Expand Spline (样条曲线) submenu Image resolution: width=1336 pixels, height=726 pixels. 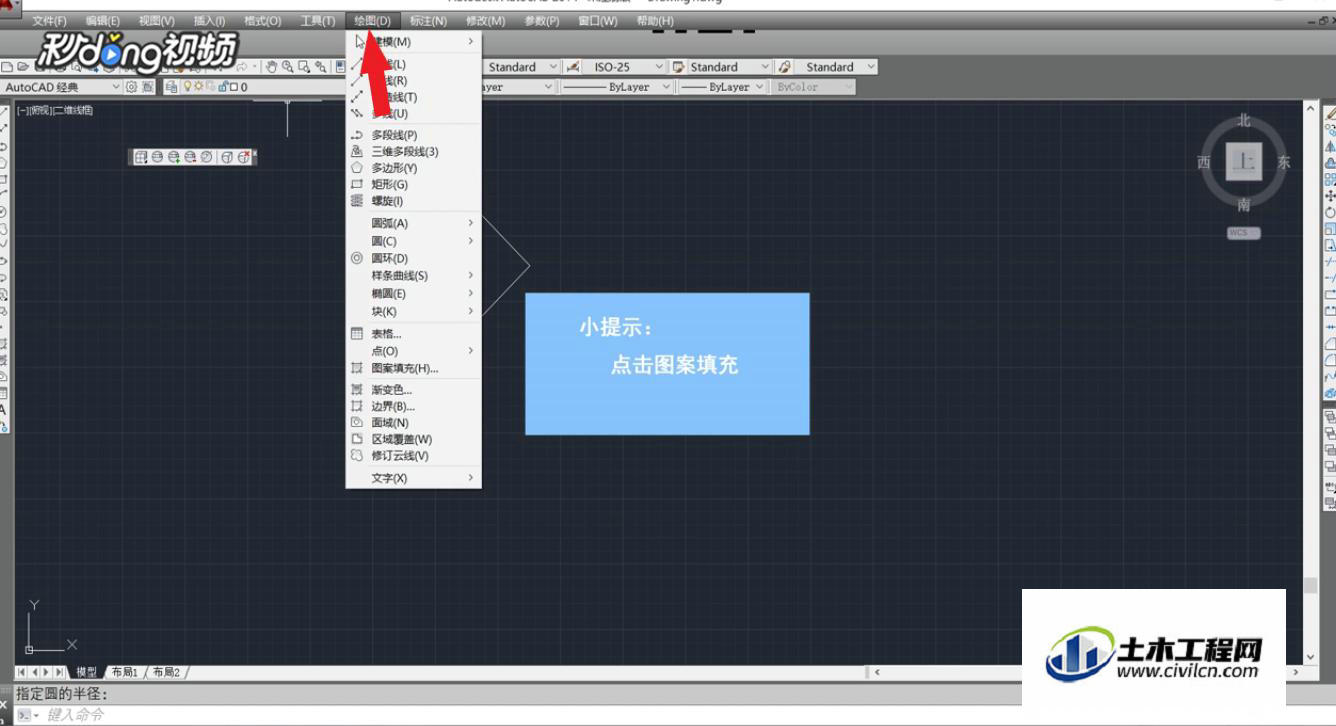(x=413, y=276)
